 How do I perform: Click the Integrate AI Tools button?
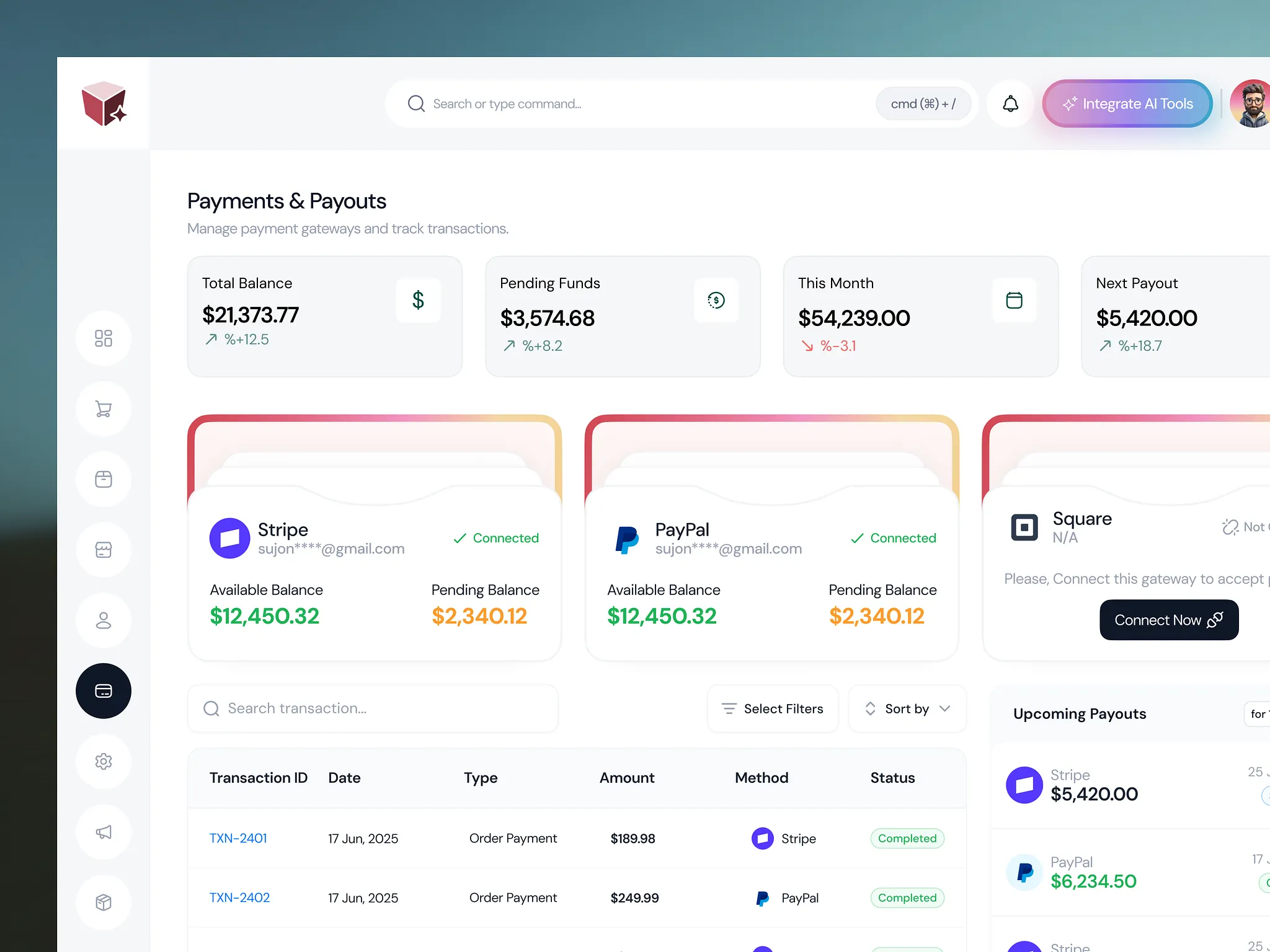(x=1127, y=104)
